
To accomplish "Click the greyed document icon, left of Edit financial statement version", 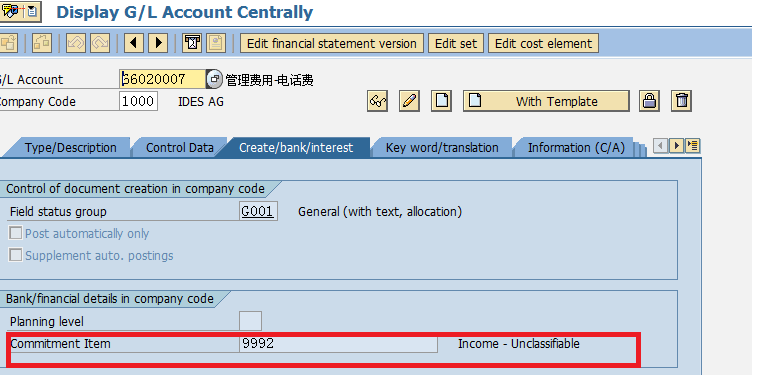I will click(216, 43).
